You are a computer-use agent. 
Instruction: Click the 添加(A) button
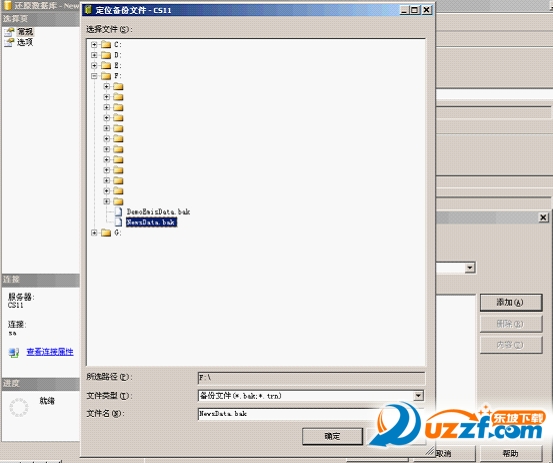[510, 303]
